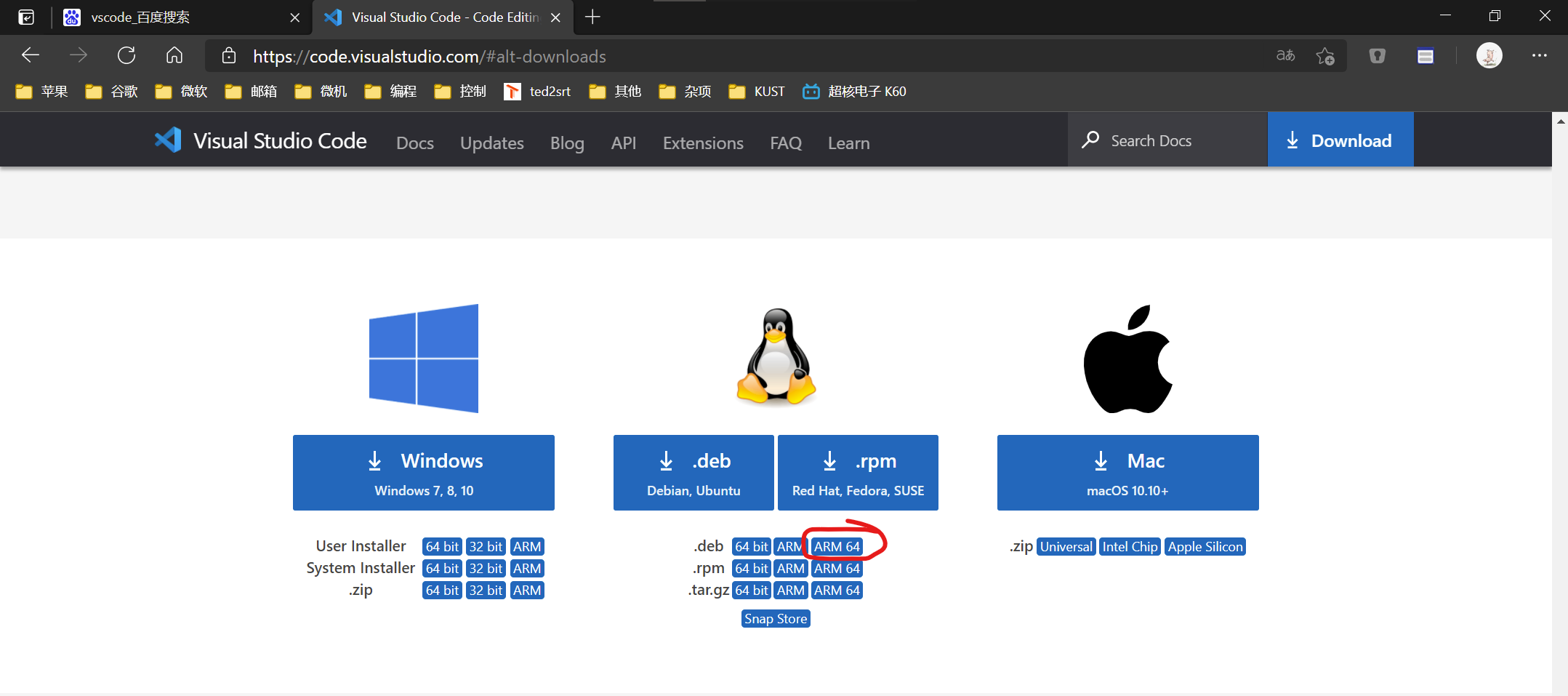Image resolution: width=1568 pixels, height=696 pixels.
Task: Choose Mac .zip Universal download
Action: tap(1066, 547)
